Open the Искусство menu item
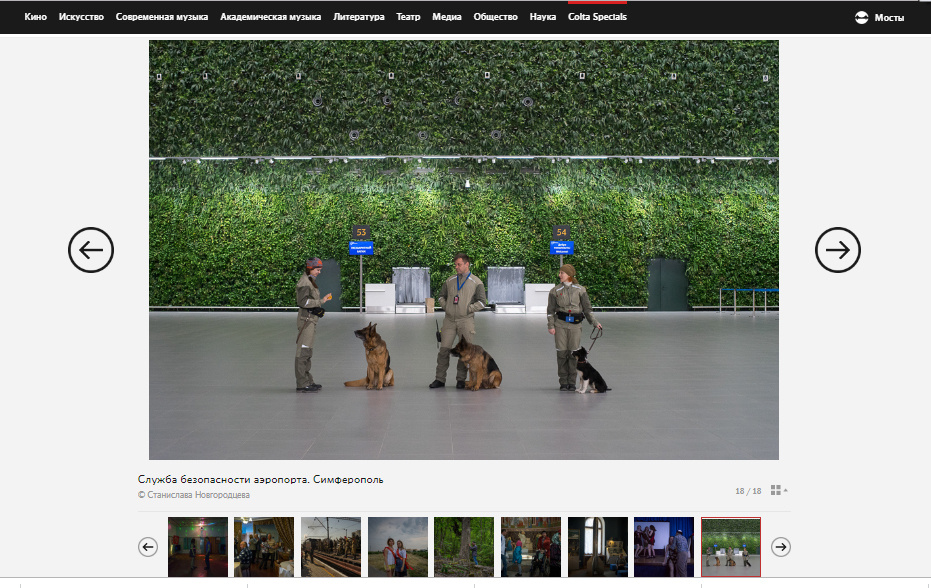931x588 pixels. 81,17
